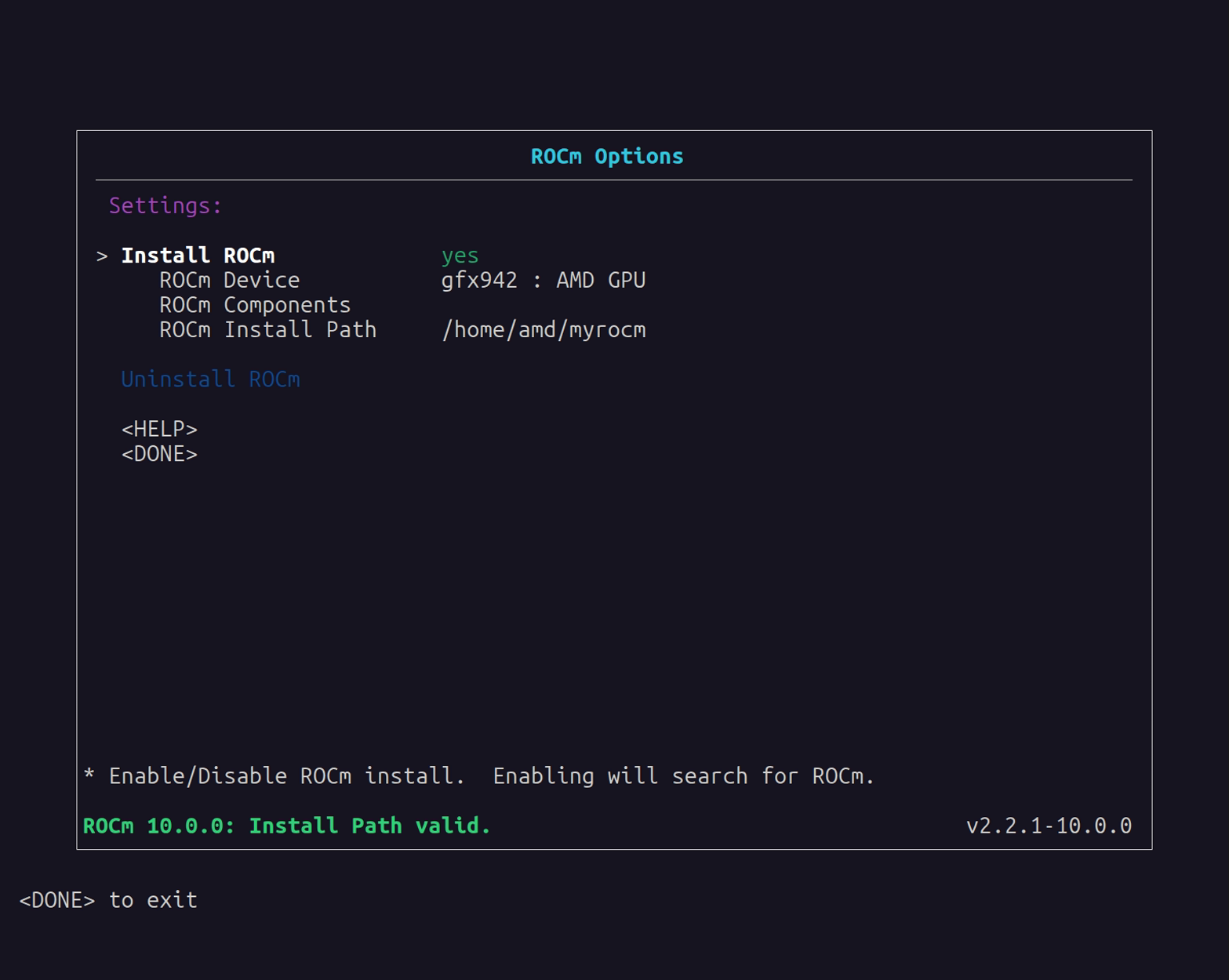Click the ROCm Options title

coord(607,157)
